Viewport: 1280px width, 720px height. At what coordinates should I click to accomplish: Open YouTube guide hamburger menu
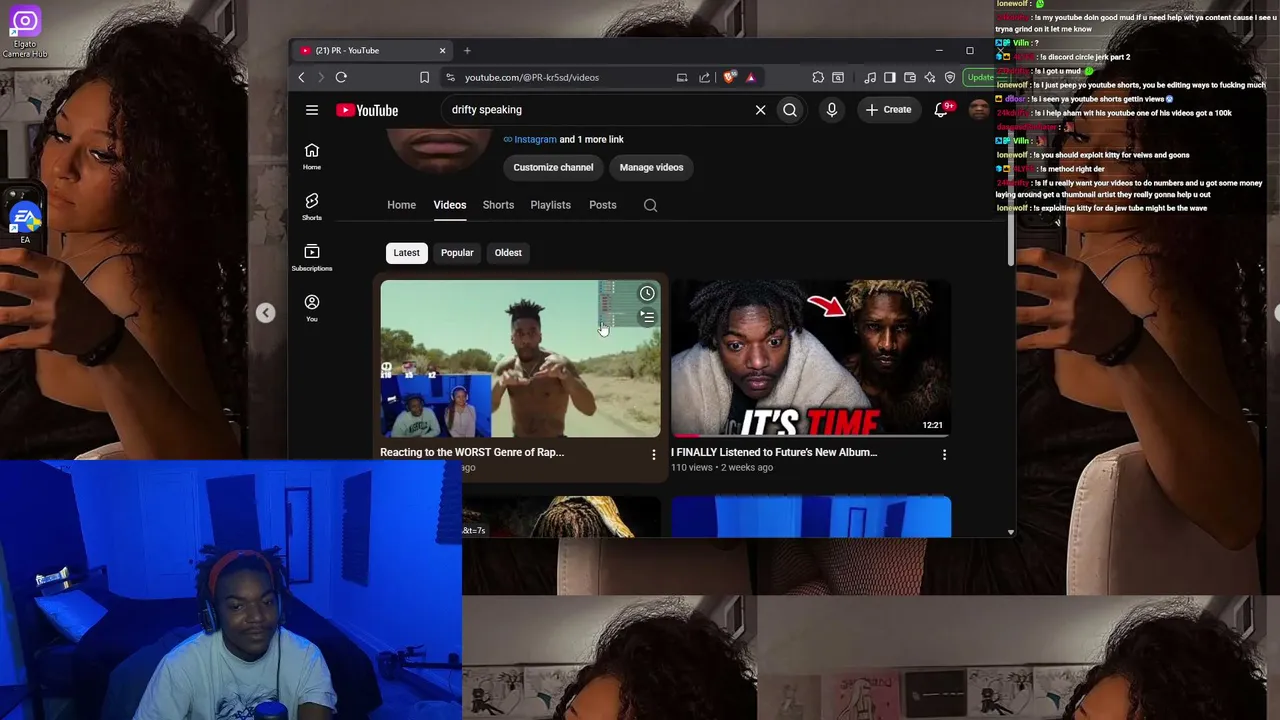pyautogui.click(x=312, y=110)
